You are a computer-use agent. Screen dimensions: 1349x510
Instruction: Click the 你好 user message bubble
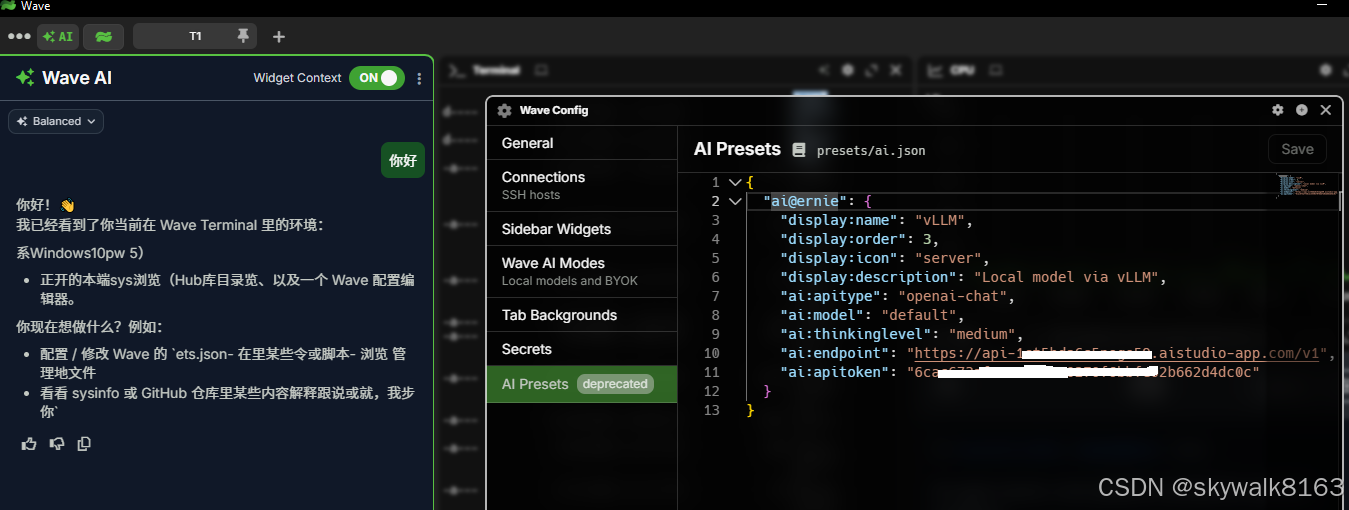tap(403, 160)
